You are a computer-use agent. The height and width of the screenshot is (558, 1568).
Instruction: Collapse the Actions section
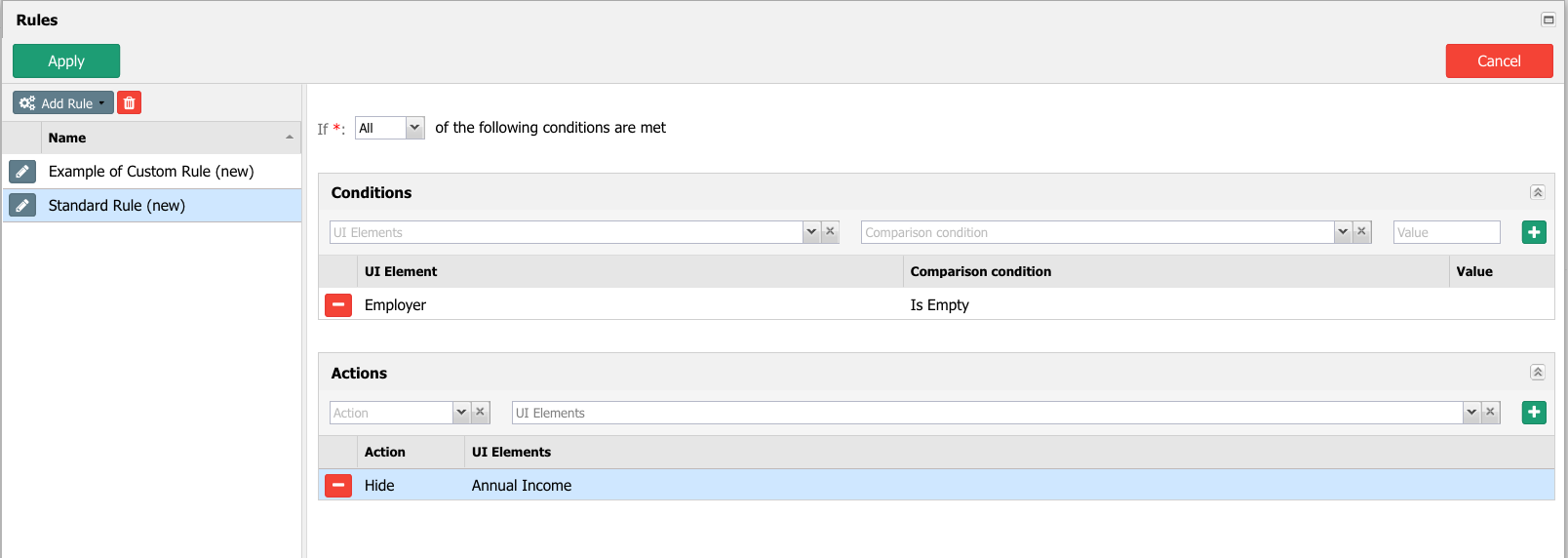[1537, 373]
